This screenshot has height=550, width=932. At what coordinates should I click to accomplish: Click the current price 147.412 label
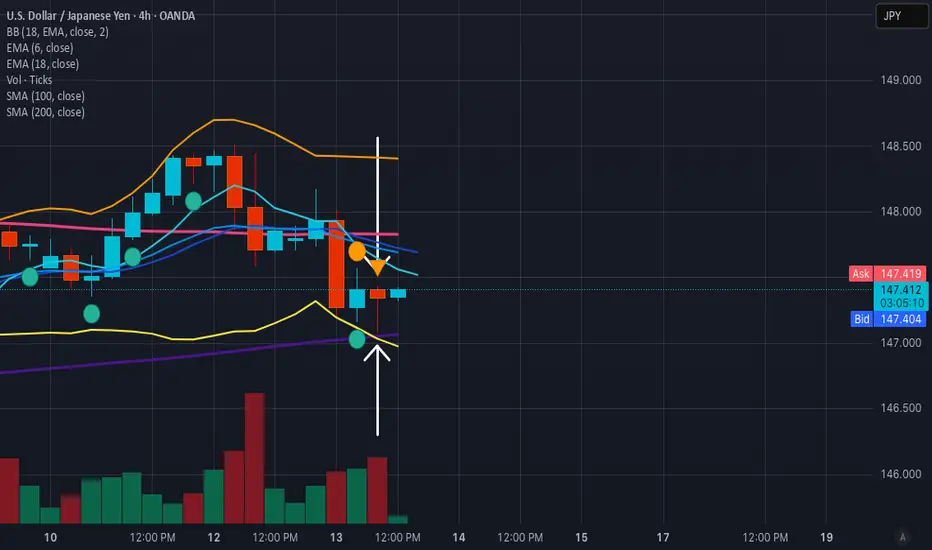click(900, 290)
